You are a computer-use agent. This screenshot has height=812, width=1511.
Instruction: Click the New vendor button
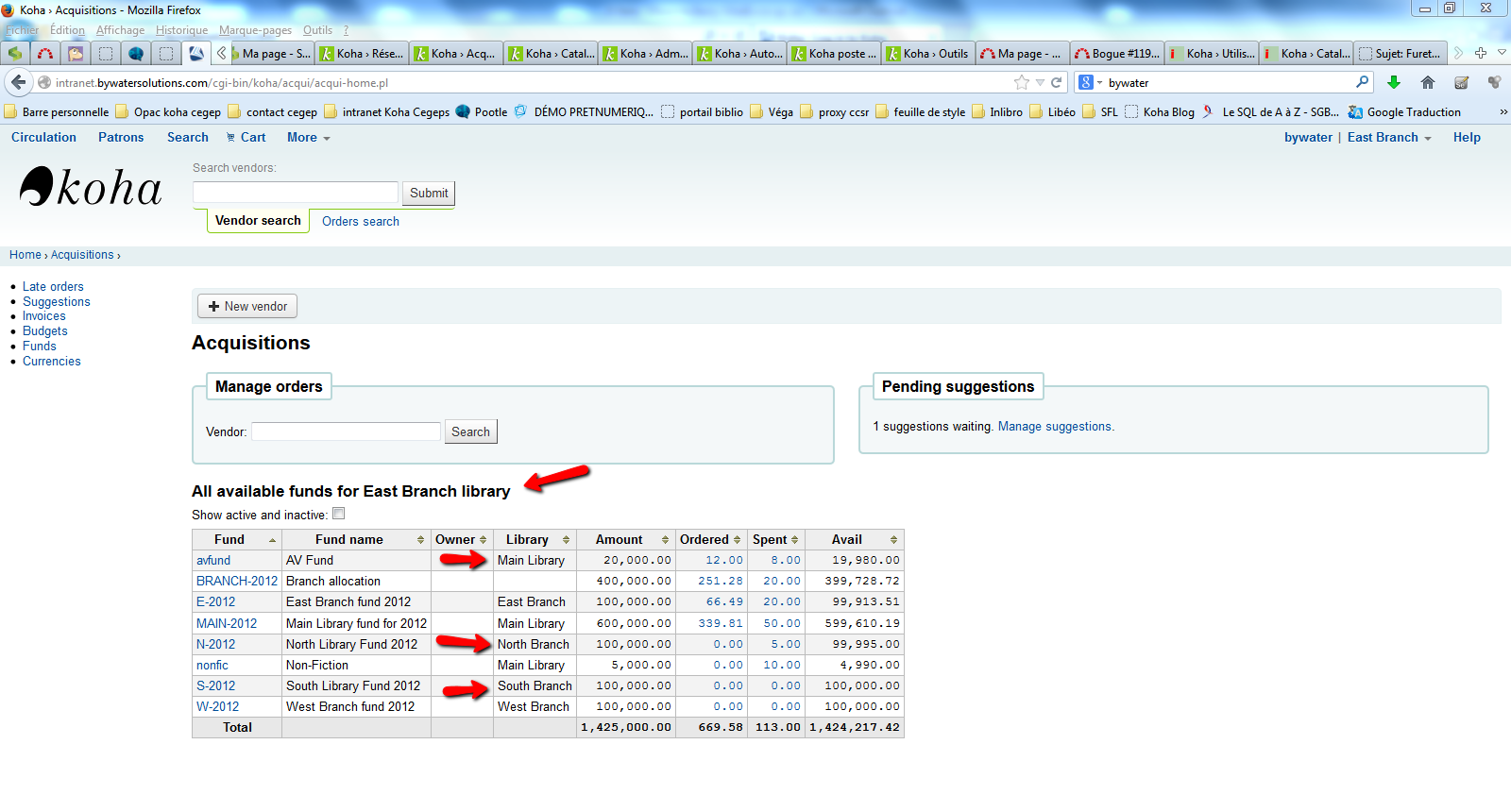pos(247,306)
